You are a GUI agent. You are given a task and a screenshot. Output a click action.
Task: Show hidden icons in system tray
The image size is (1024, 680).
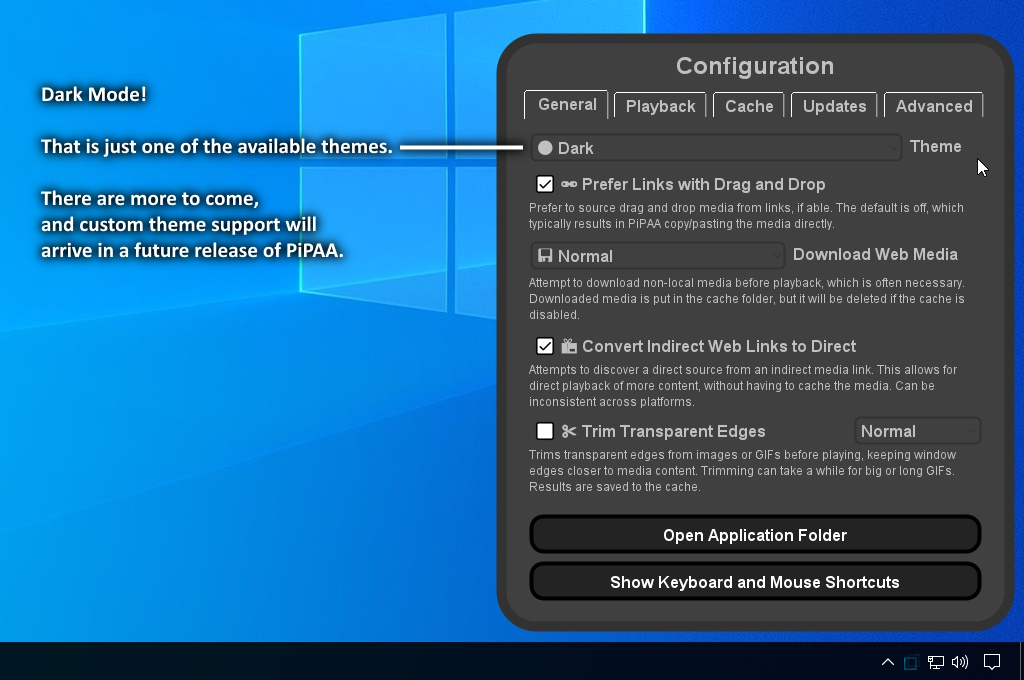(888, 662)
